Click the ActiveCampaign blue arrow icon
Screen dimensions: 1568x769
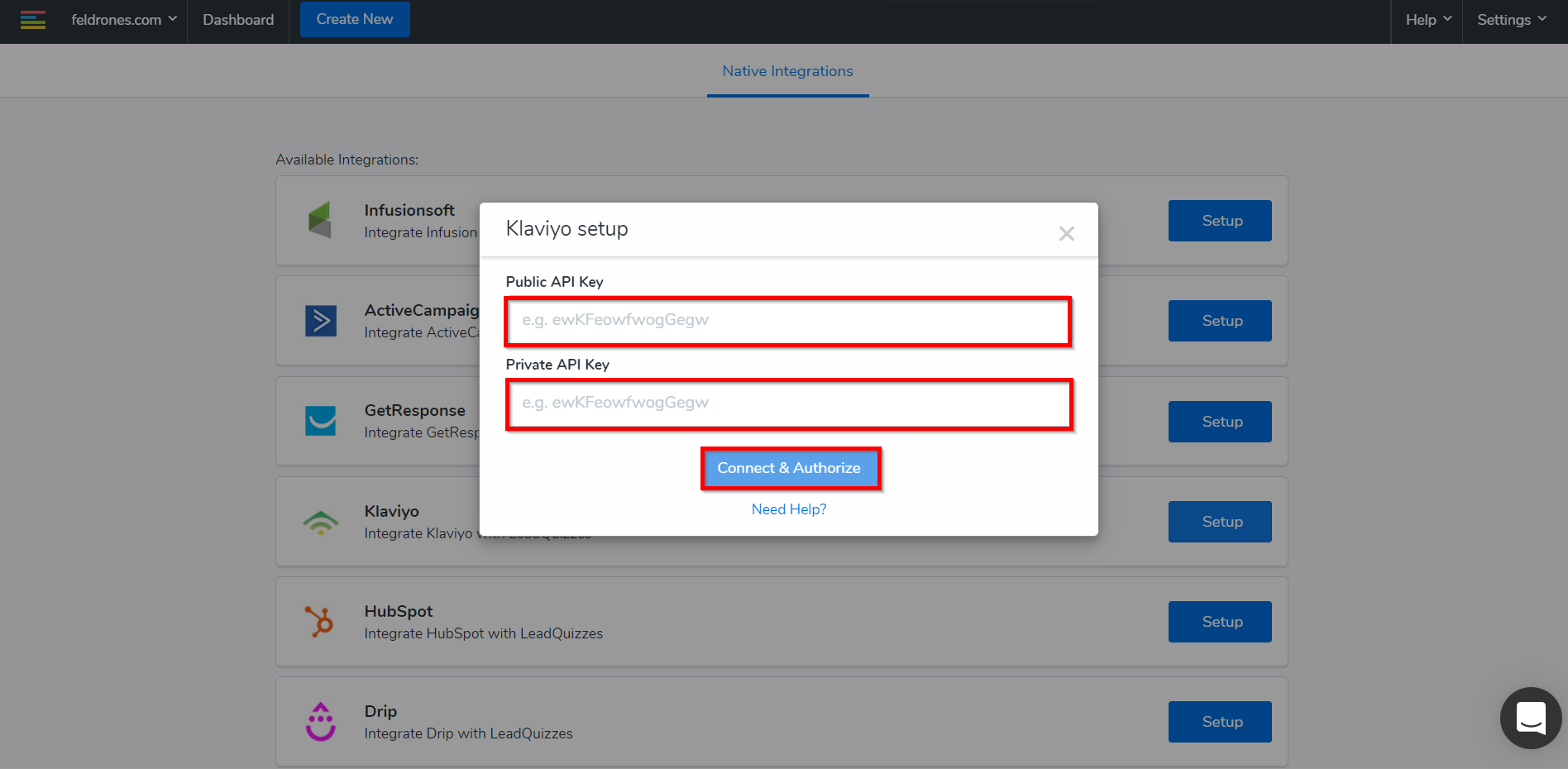(321, 321)
